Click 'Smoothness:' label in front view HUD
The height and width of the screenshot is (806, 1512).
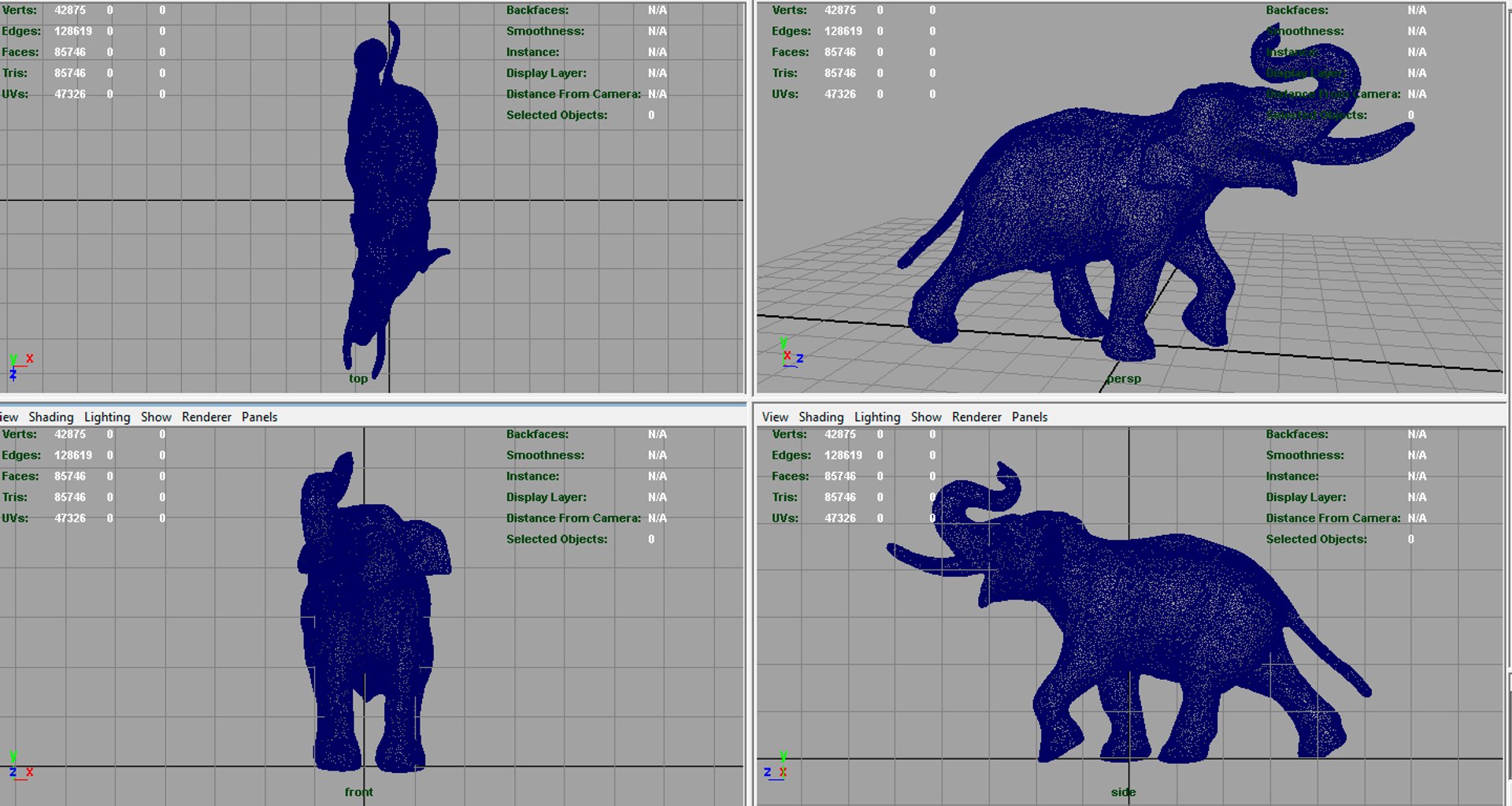tap(545, 455)
